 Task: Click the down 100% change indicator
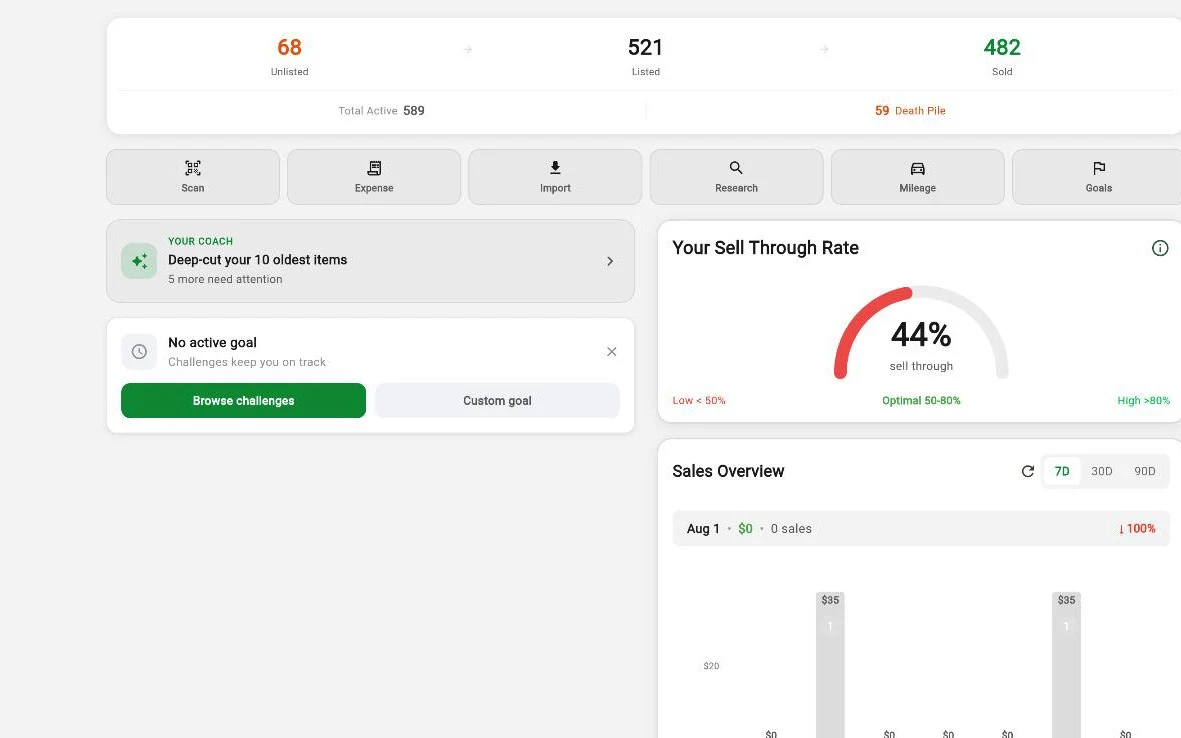(1137, 529)
